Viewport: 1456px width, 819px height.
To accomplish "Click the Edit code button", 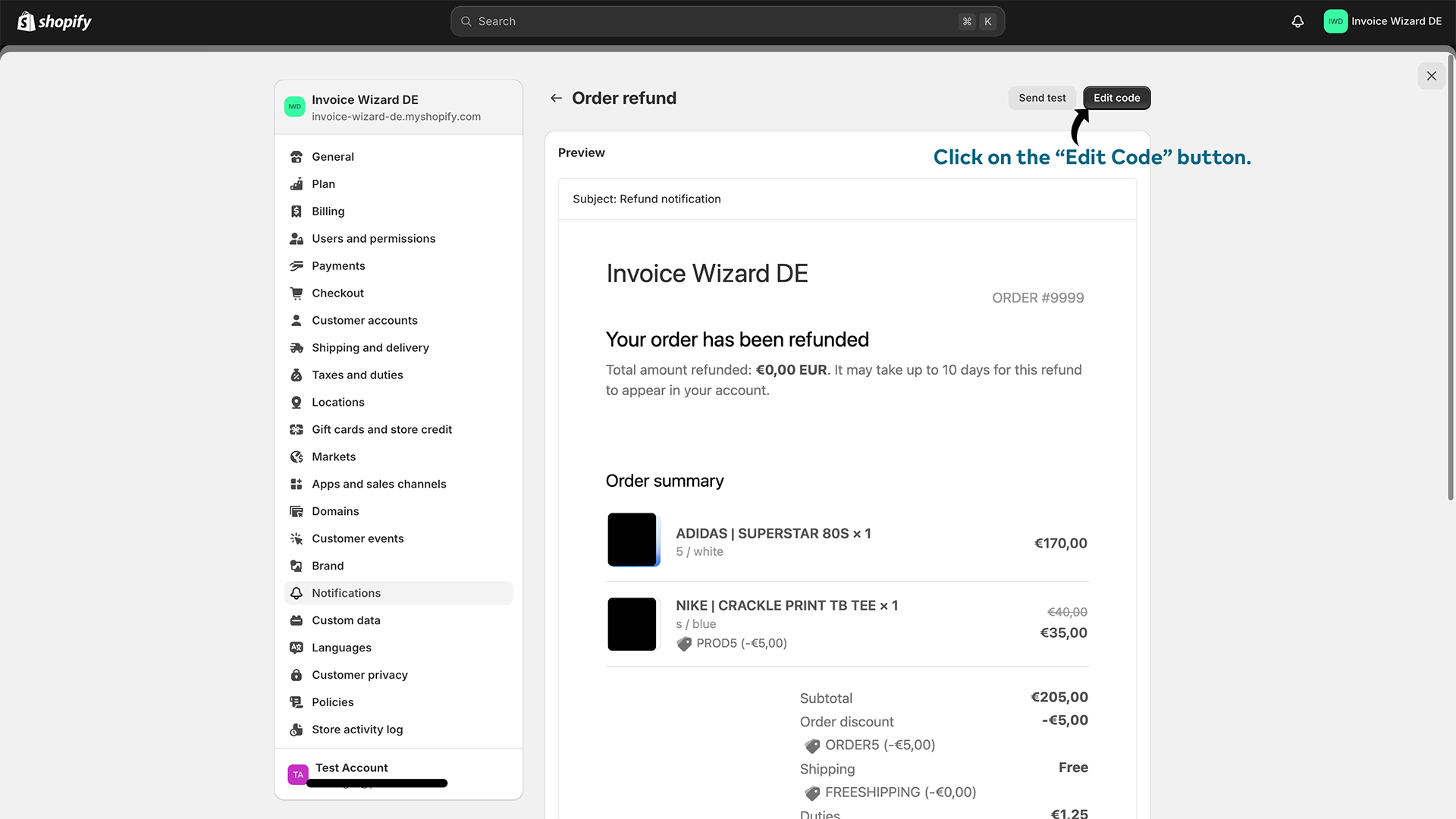I will click(1116, 98).
